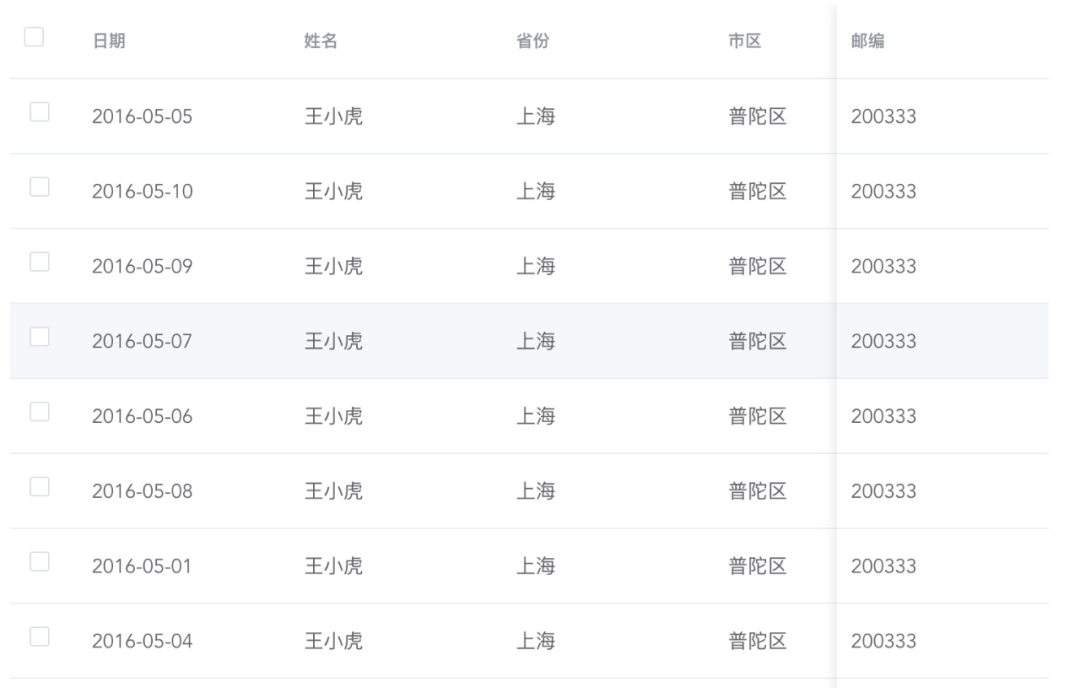Check the checkbox for row 2016-05-06
The image size is (1080, 688).
point(40,412)
